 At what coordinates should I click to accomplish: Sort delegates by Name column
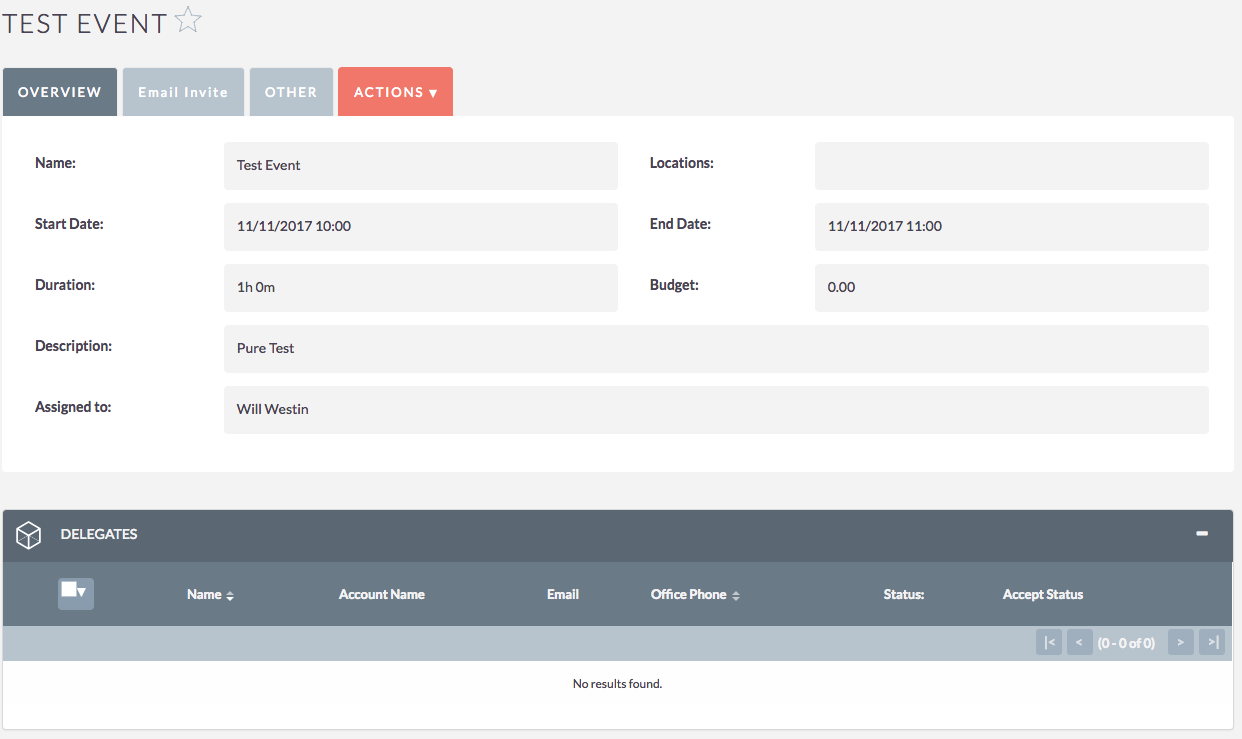point(210,595)
